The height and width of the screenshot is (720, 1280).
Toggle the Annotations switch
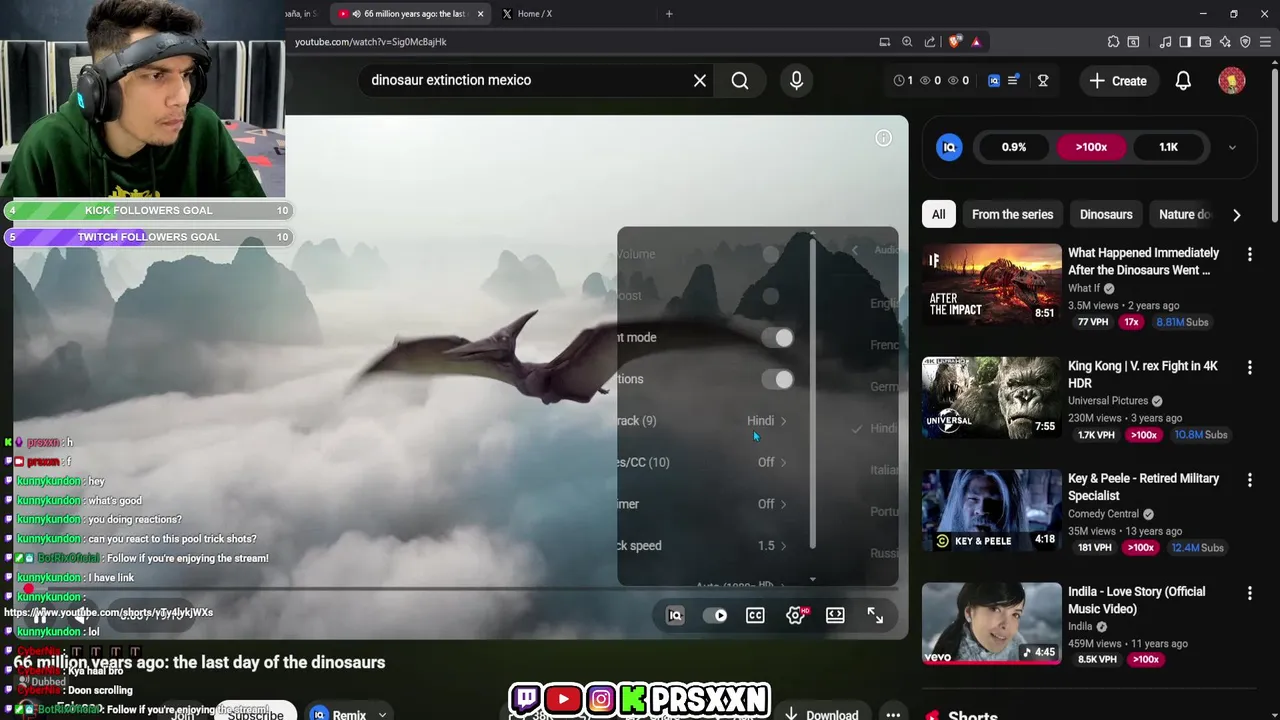tap(777, 379)
